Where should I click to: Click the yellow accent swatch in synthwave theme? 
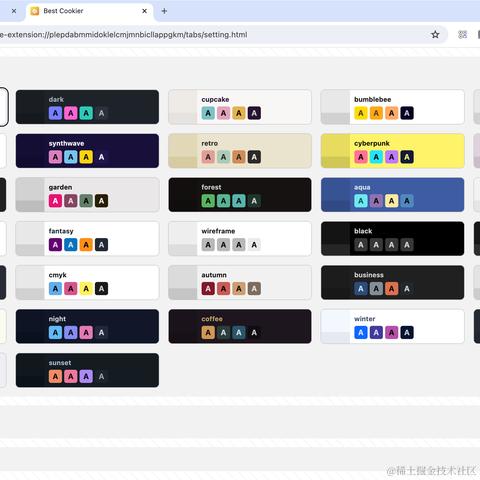[x=86, y=157]
